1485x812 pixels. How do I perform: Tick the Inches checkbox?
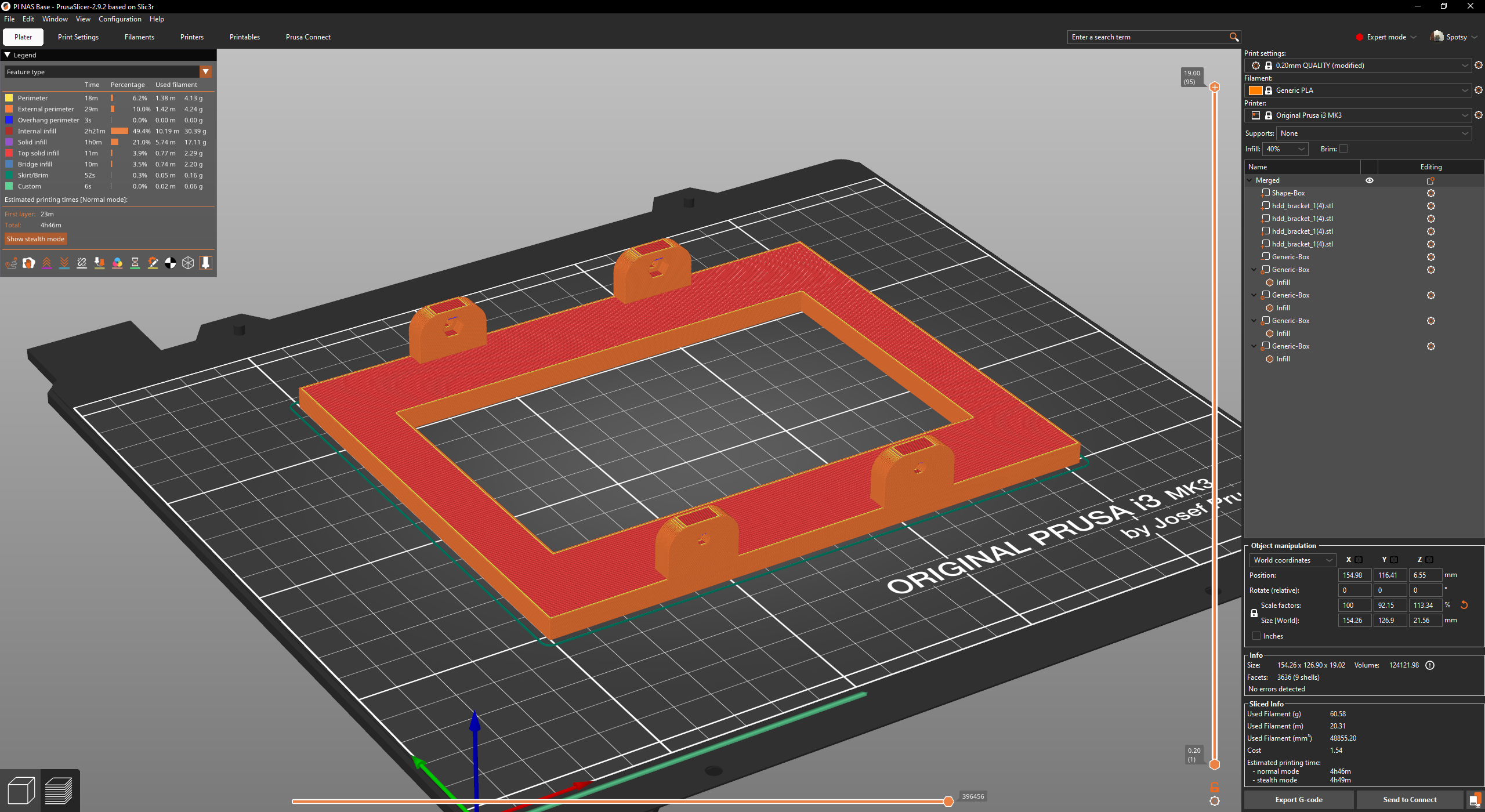pos(1256,636)
